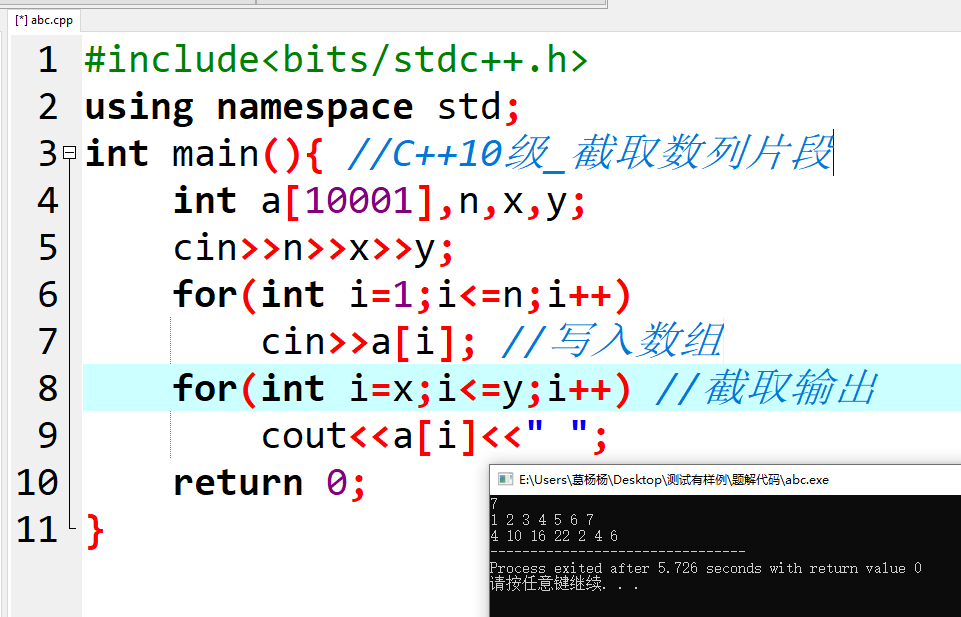This screenshot has width=961, height=617.
Task: Click the closing red brace on line 11
Action: point(95,529)
